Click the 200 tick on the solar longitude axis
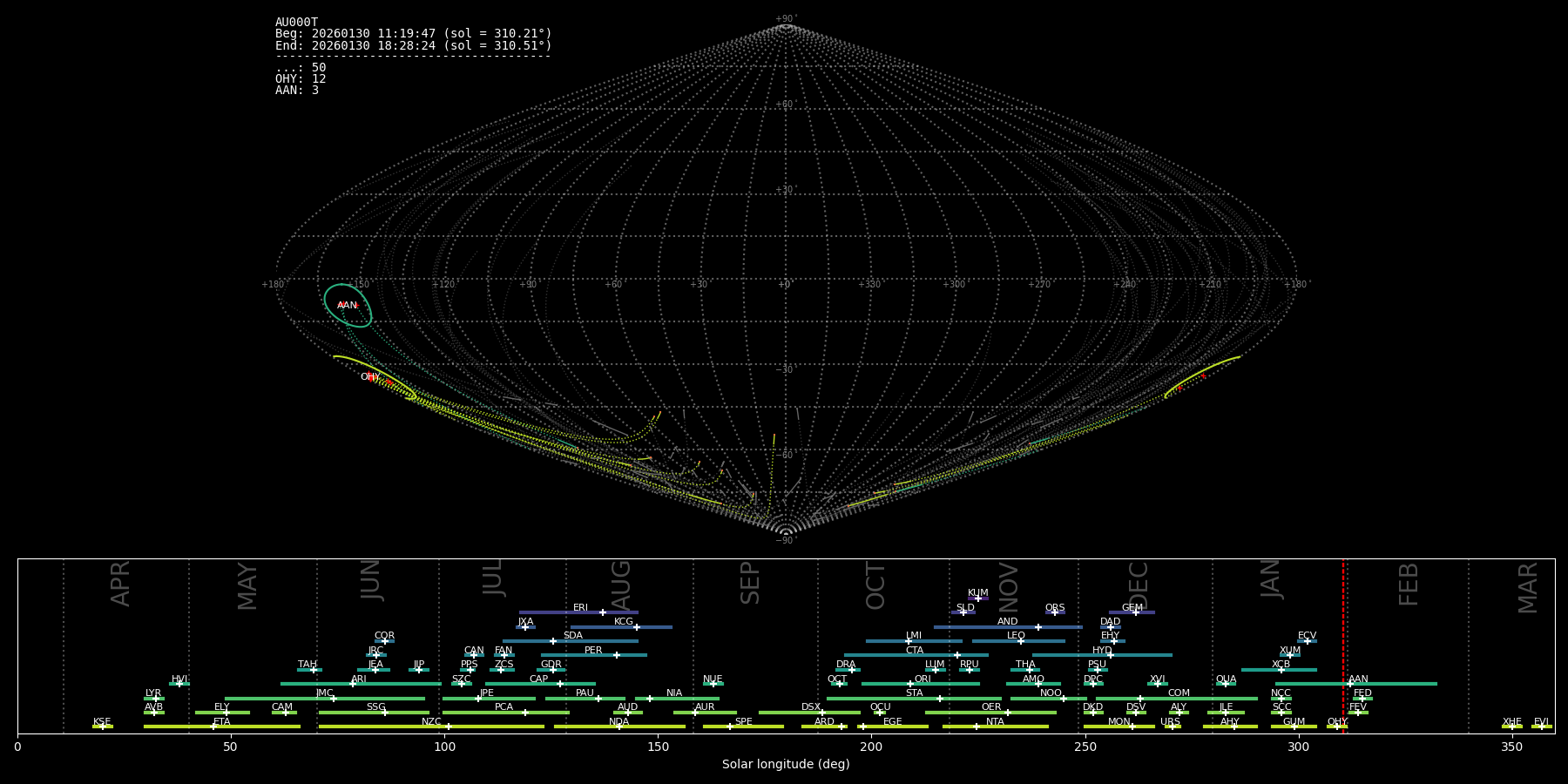The width and height of the screenshot is (1568, 784). pos(871,747)
